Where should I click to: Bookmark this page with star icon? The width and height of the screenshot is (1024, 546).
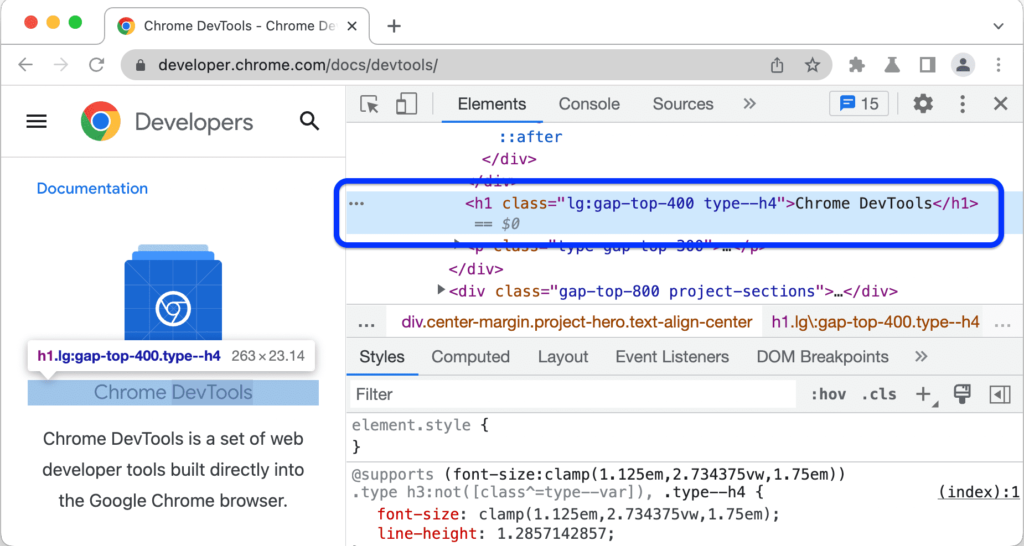pyautogui.click(x=812, y=65)
